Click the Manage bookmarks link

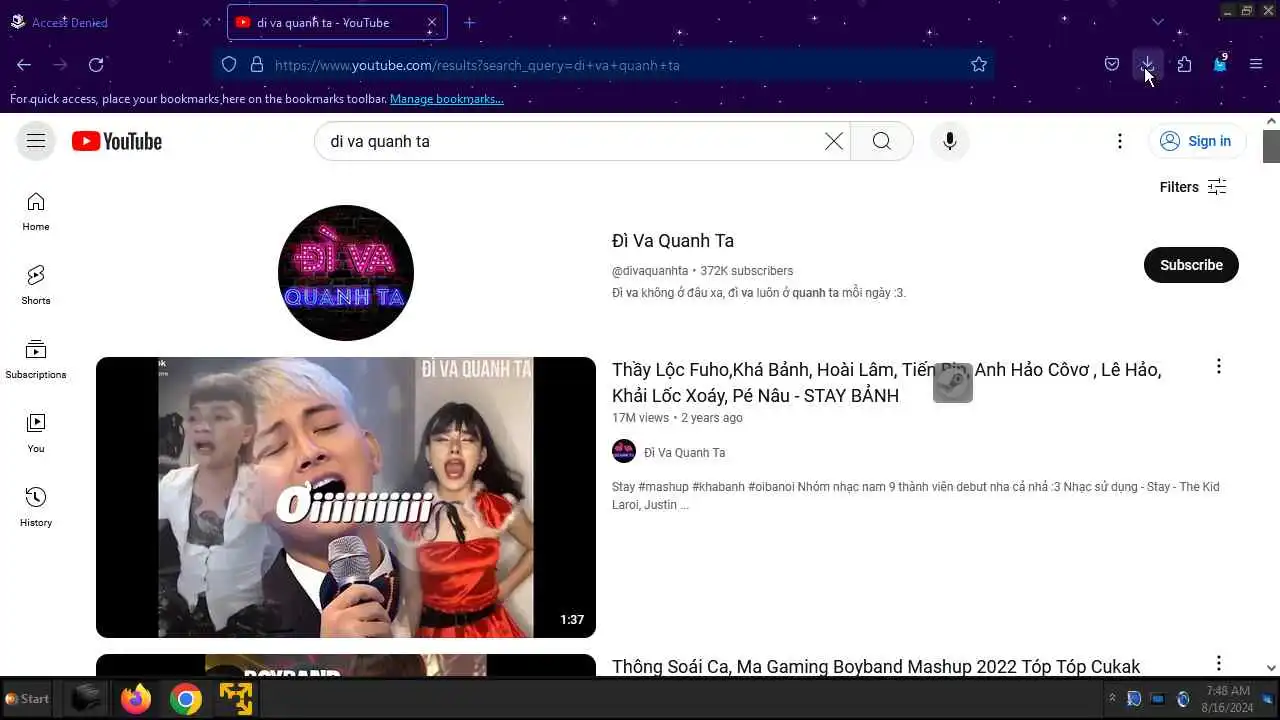(447, 99)
